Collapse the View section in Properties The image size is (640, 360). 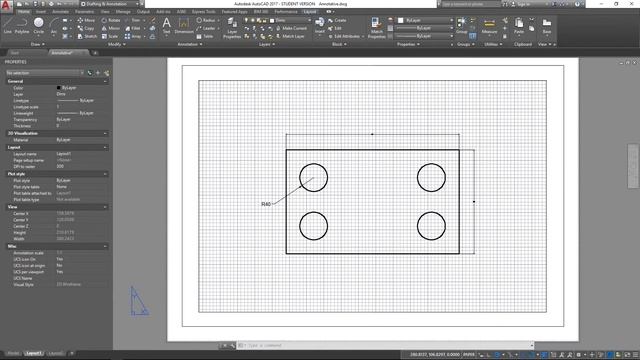[105, 207]
